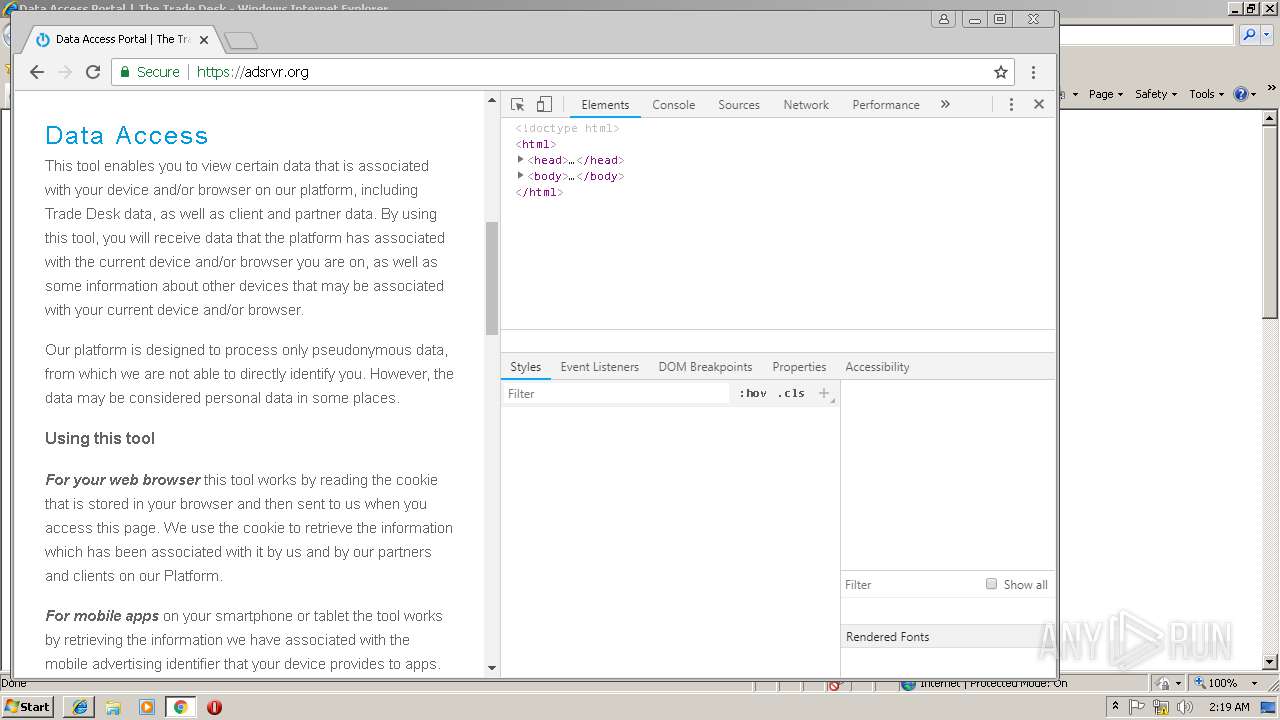This screenshot has width=1280, height=720.
Task: Open Internet Explorer from the taskbar
Action: point(79,707)
